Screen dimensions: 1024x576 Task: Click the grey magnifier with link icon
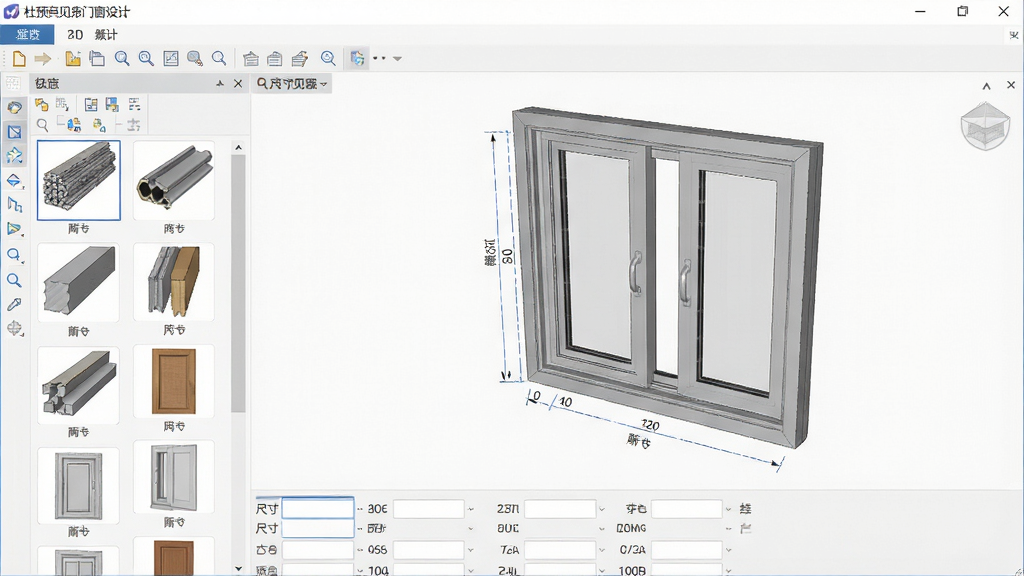tap(195, 59)
